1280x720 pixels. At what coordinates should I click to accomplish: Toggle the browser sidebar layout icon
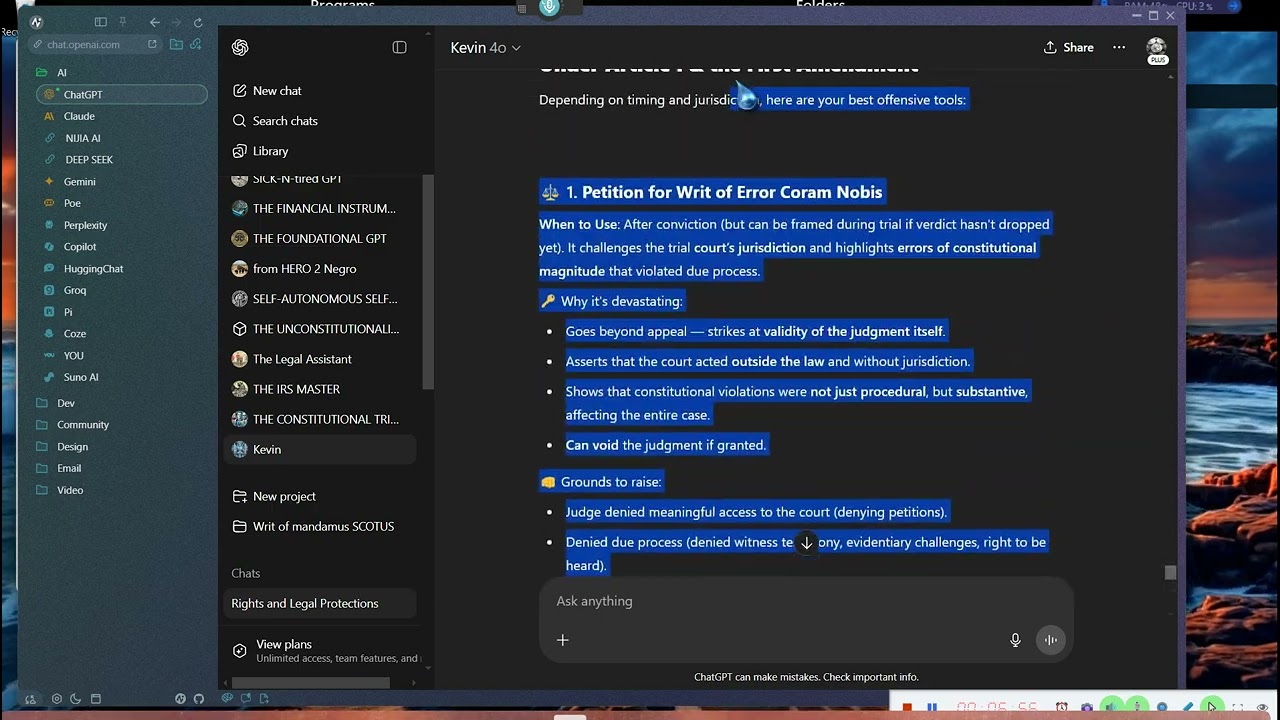[x=101, y=22]
